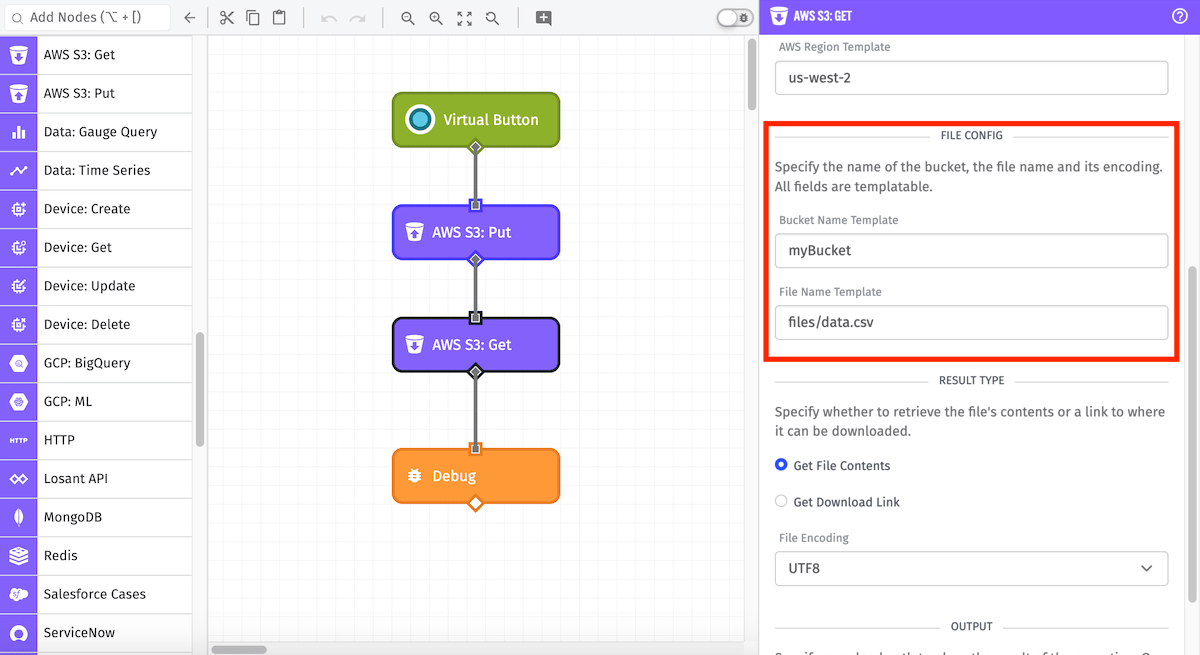This screenshot has height=655, width=1200.
Task: Select the AWS S3: Put canvas node
Action: (x=476, y=232)
